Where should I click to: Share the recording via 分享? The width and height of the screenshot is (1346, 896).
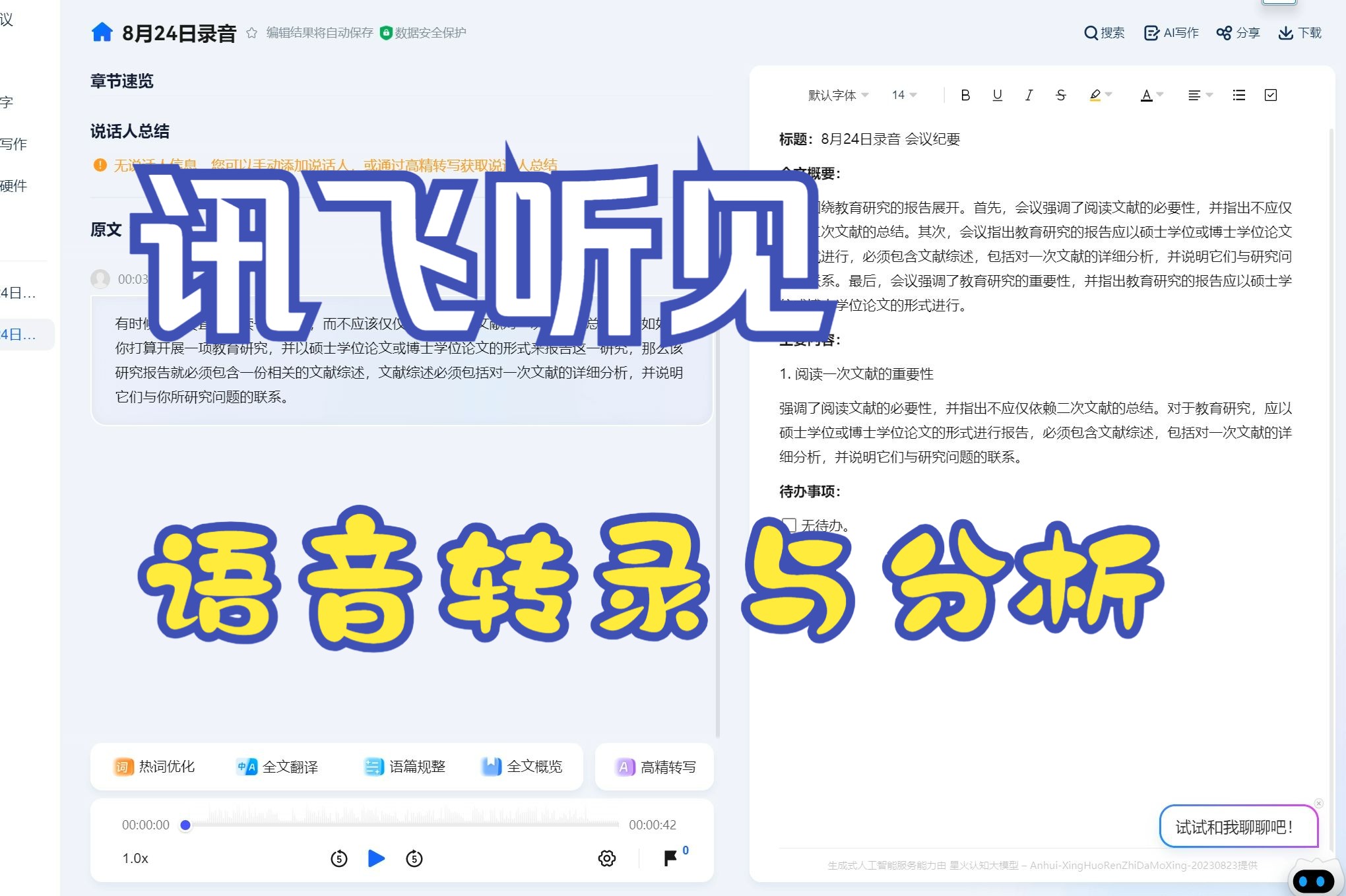click(x=1238, y=33)
